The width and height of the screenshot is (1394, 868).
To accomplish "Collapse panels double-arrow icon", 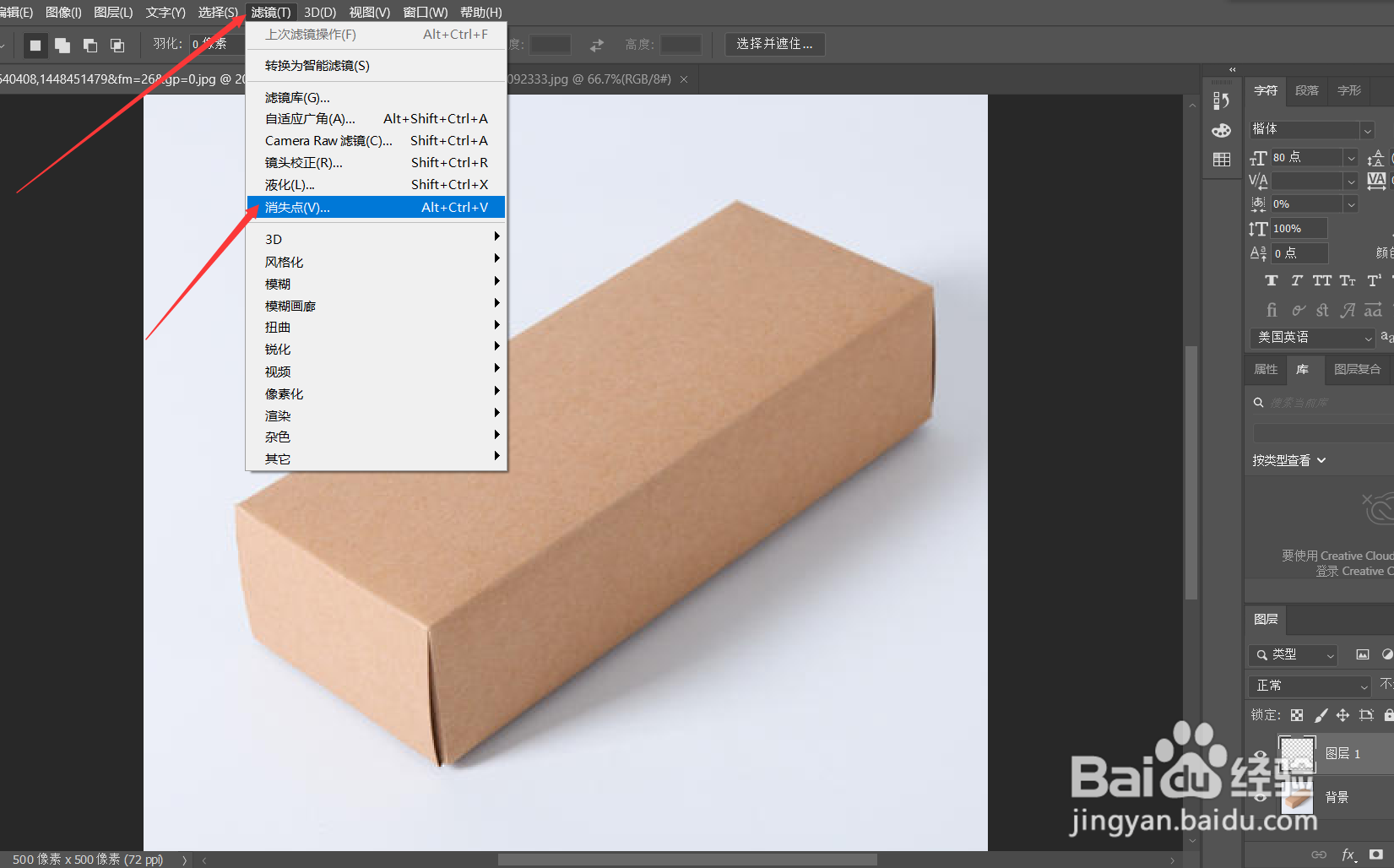I will [x=1232, y=69].
